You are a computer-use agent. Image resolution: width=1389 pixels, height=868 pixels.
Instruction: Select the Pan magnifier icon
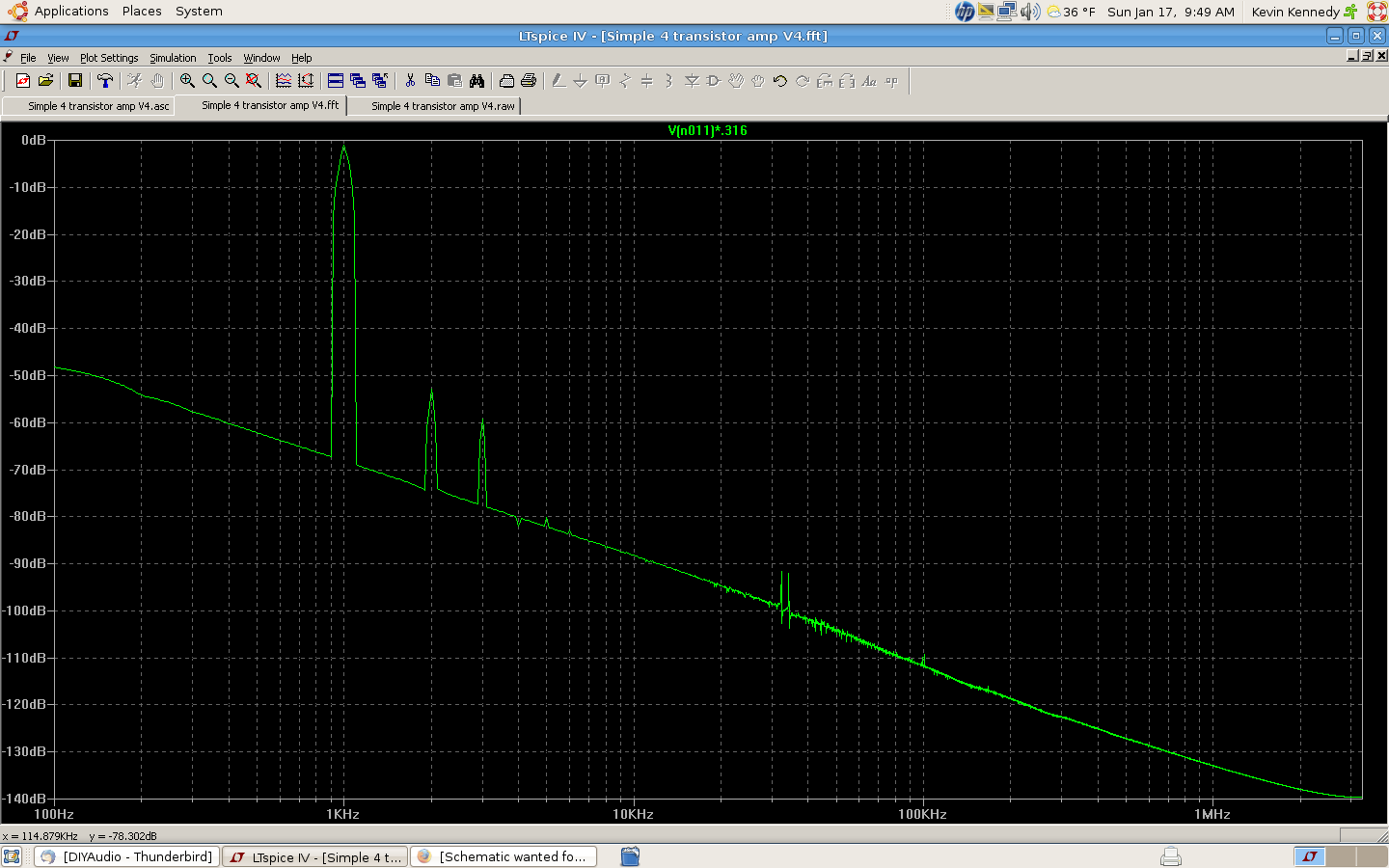click(x=209, y=81)
